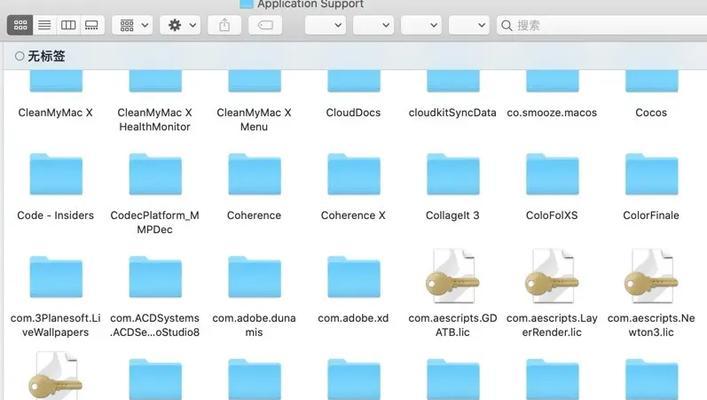Switch to icon view mode
This screenshot has height=400, width=707.
[x=20, y=25]
